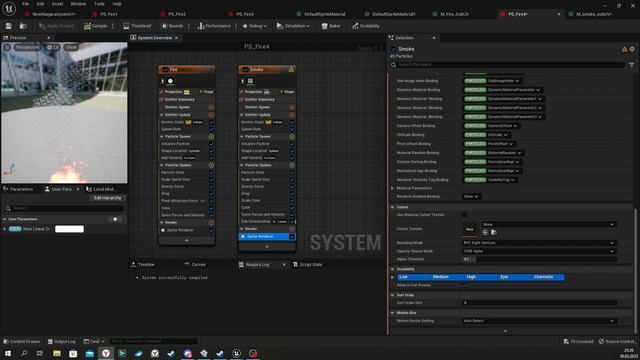Toggle Fire Spawn Rate module checkbox
Viewport: 640px width, 360px height.
[x=211, y=129]
